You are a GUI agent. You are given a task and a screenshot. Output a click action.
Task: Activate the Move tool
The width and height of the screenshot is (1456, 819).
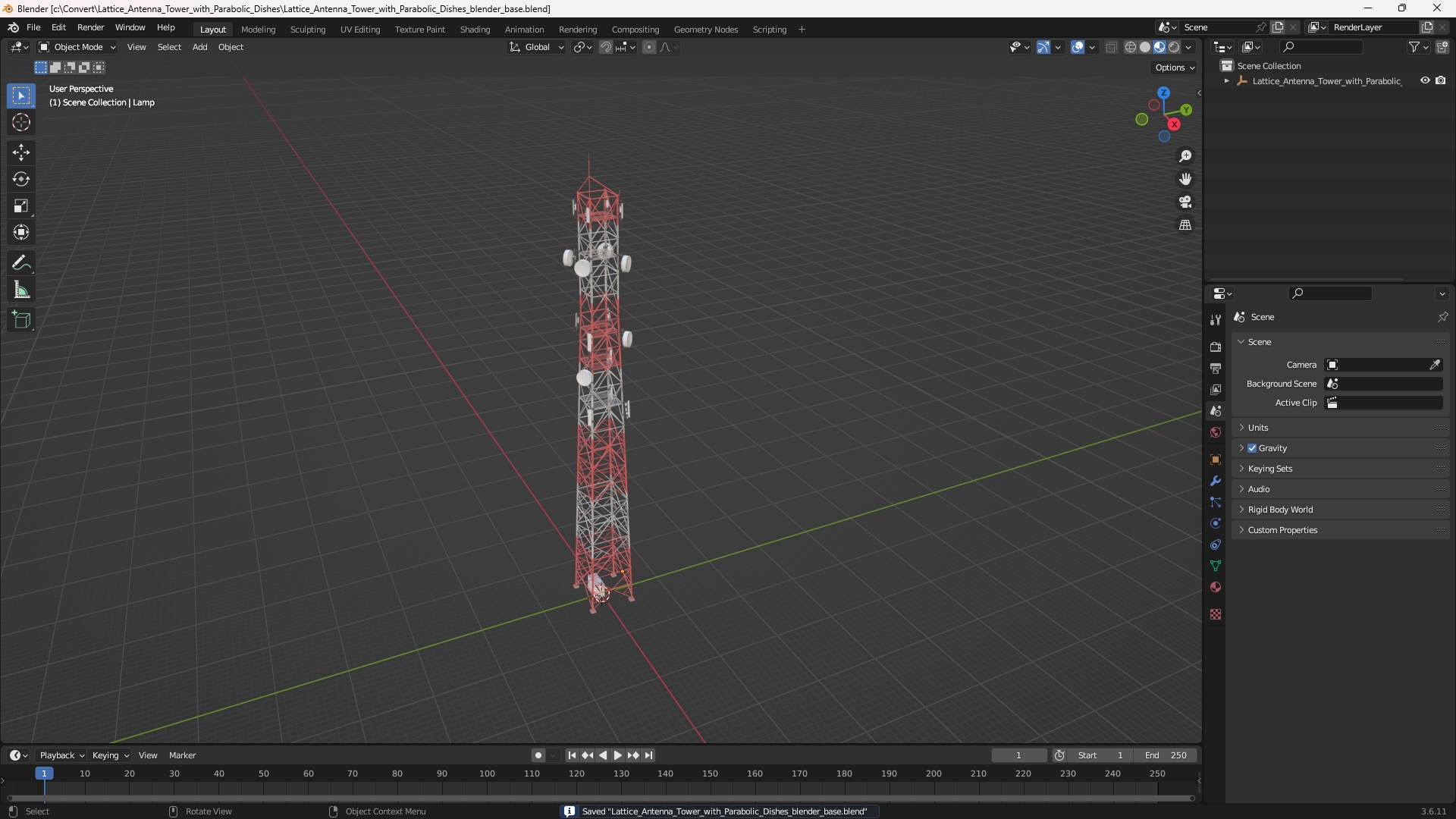tap(21, 152)
